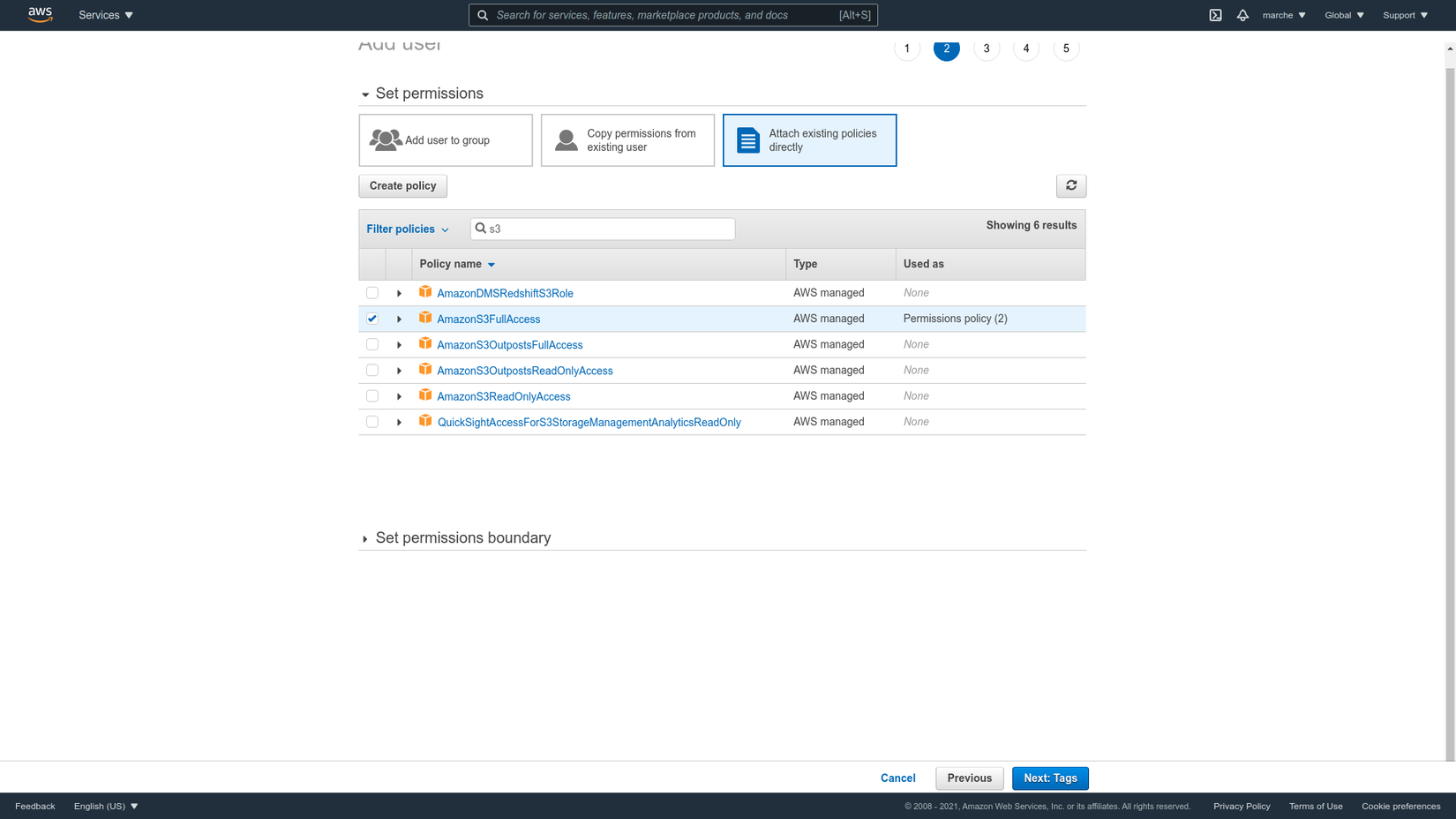Open the Global region menu

1344,15
